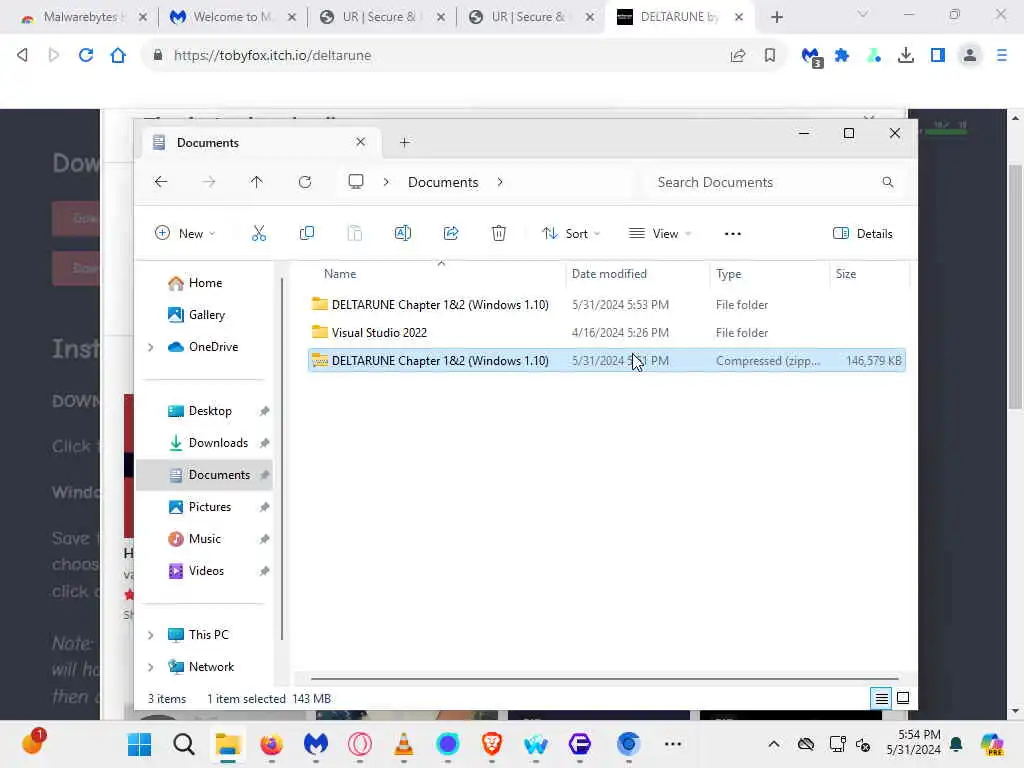Open Downloads in navigation pane
1024x768 pixels.
point(204,443)
